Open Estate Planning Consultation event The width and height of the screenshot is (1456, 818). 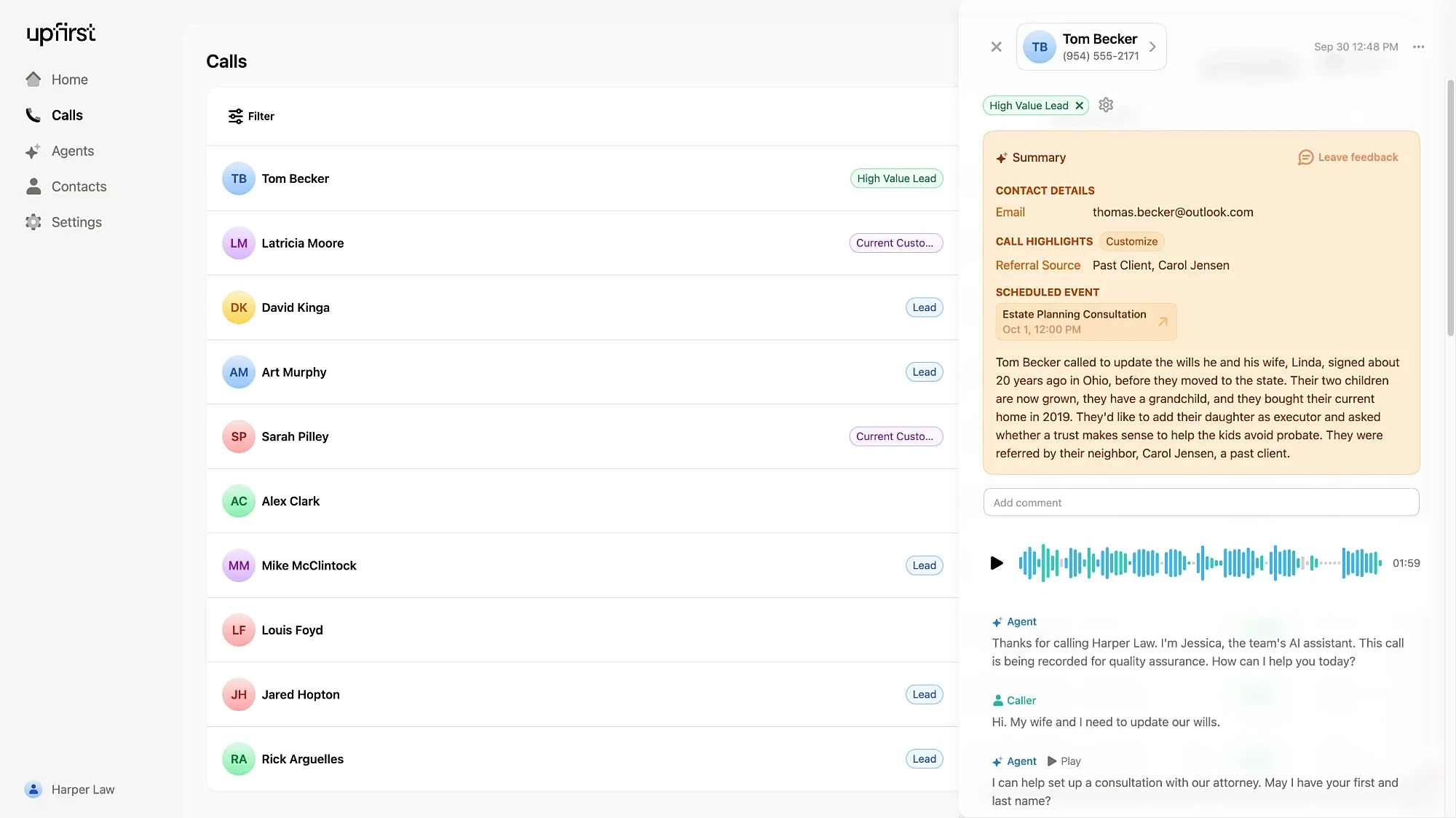(x=1086, y=322)
